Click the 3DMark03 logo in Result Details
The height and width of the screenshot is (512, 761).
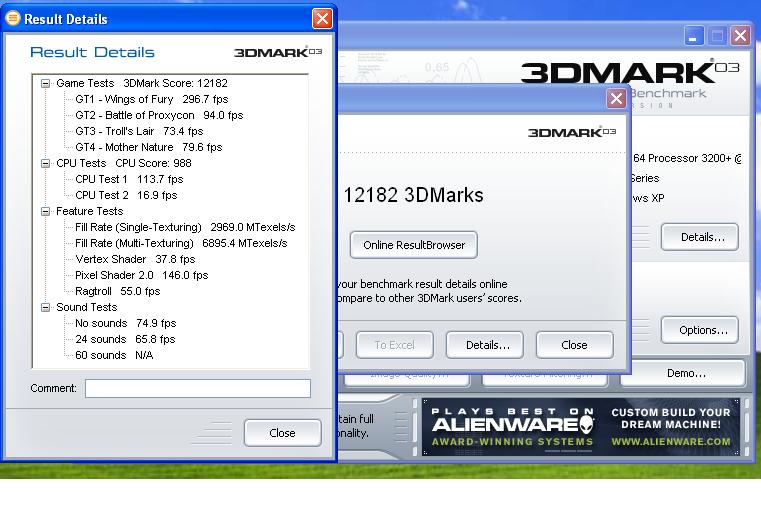click(278, 52)
